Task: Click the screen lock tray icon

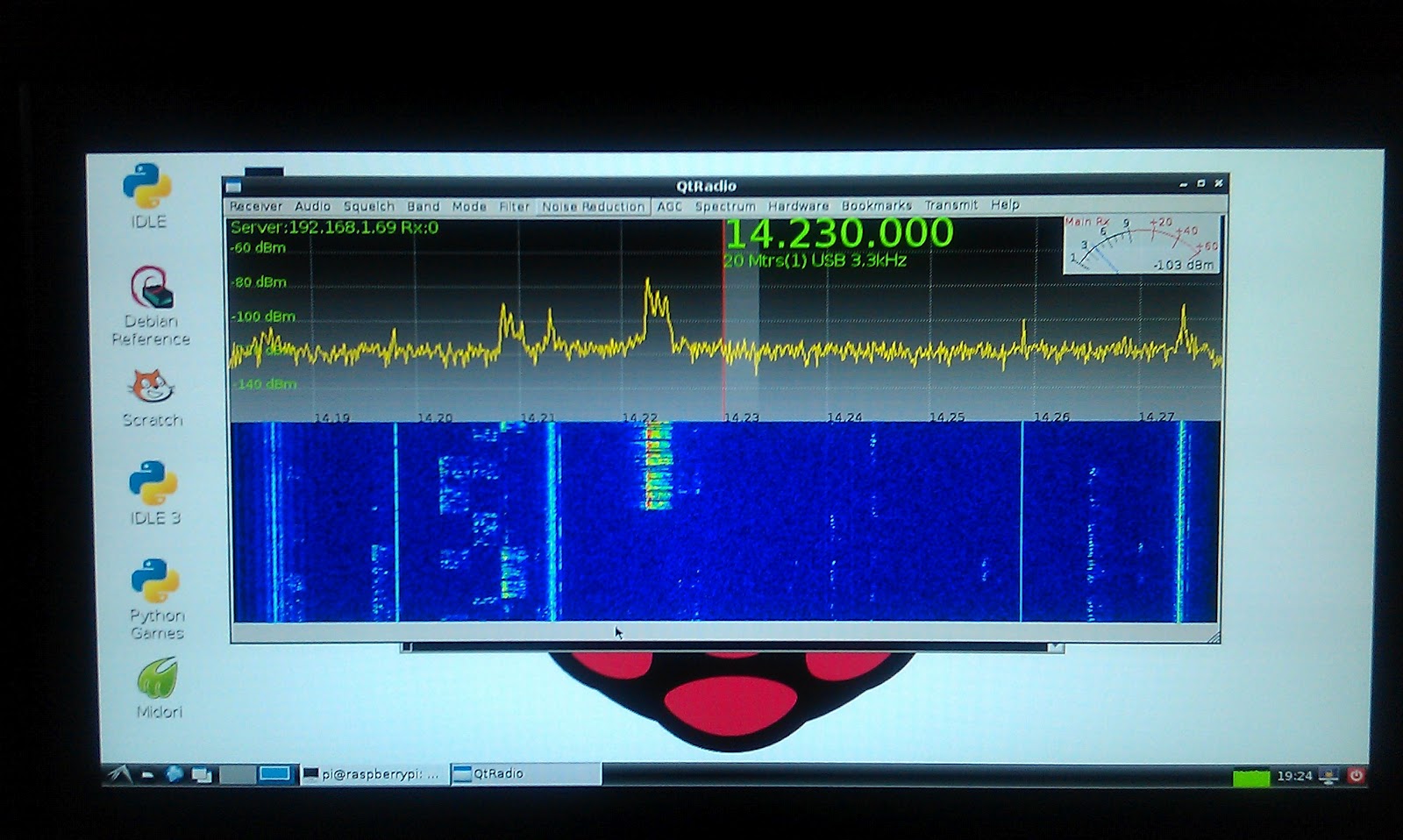Action: pyautogui.click(x=1329, y=775)
